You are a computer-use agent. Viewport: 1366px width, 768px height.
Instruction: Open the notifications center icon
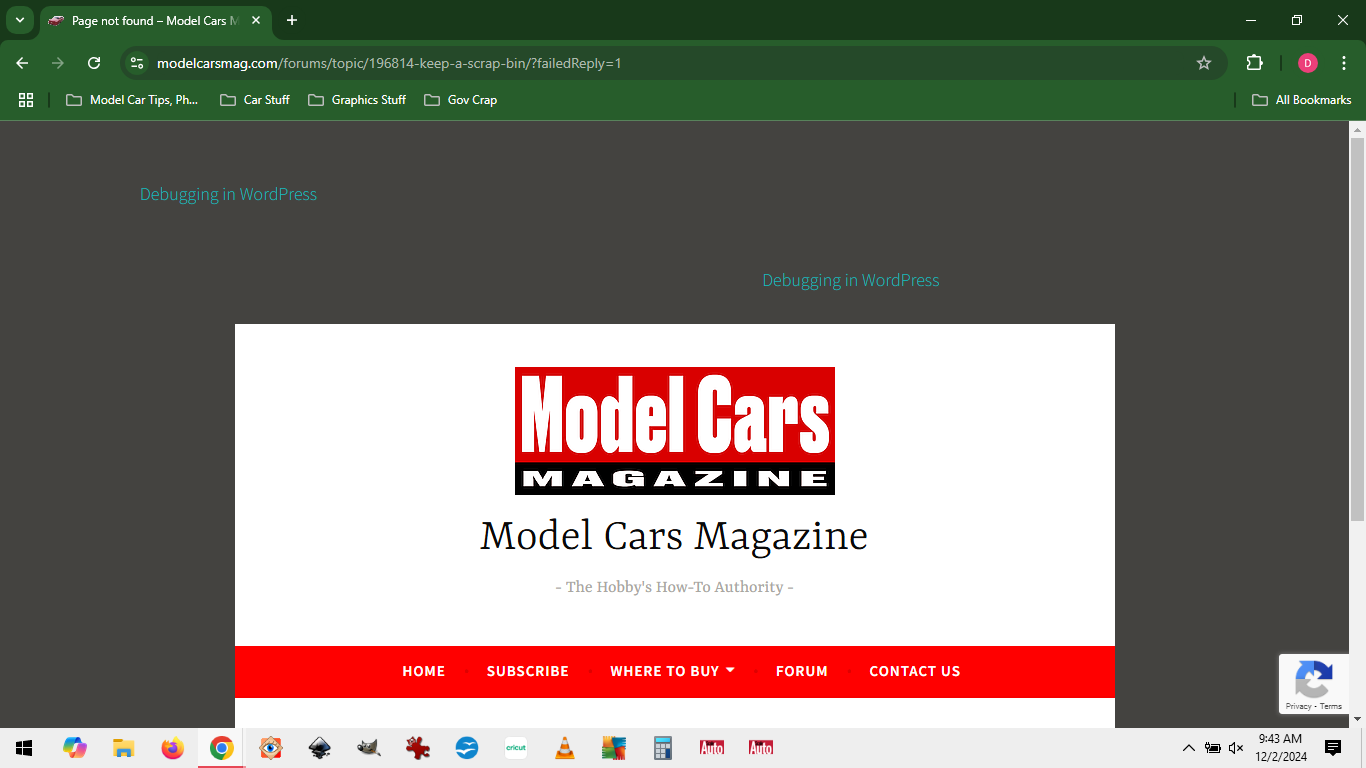click(x=1333, y=748)
